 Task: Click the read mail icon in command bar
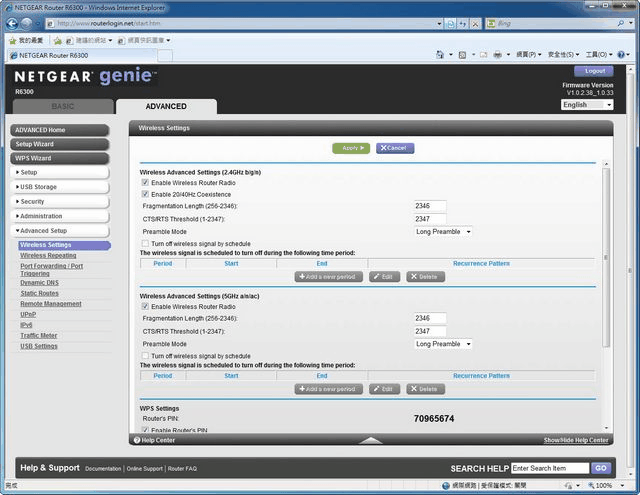click(x=483, y=54)
